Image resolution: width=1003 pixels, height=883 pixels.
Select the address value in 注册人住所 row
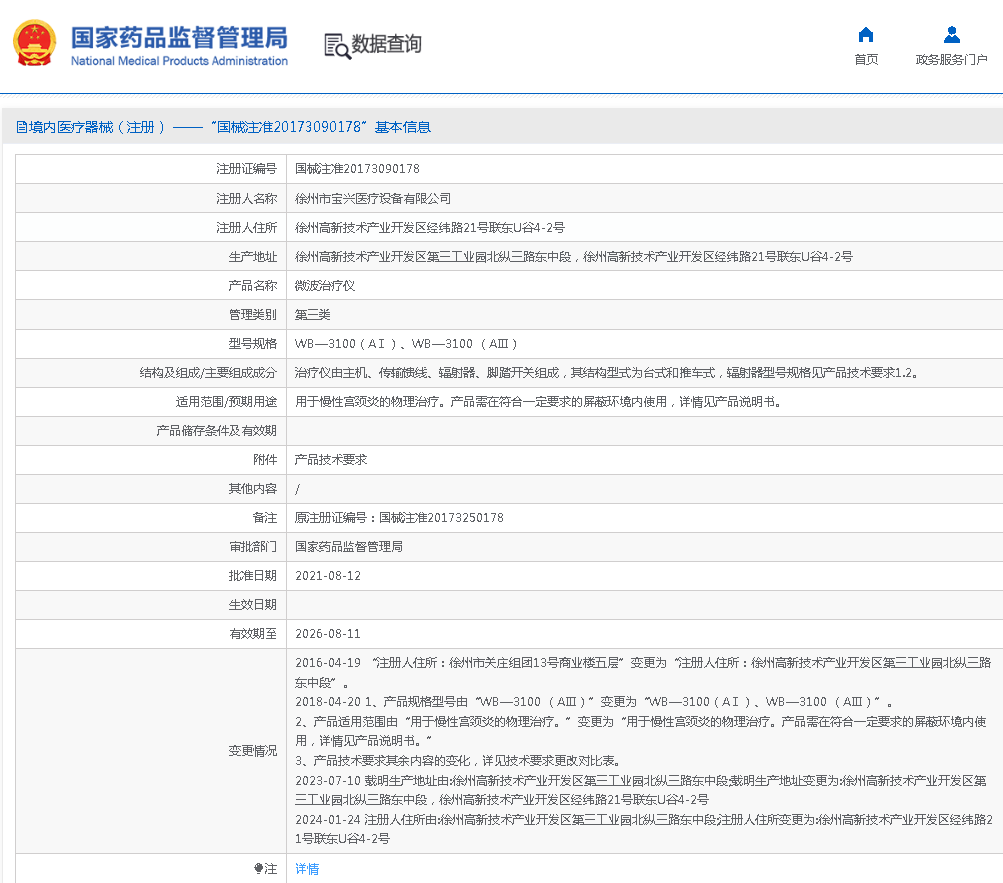point(430,227)
